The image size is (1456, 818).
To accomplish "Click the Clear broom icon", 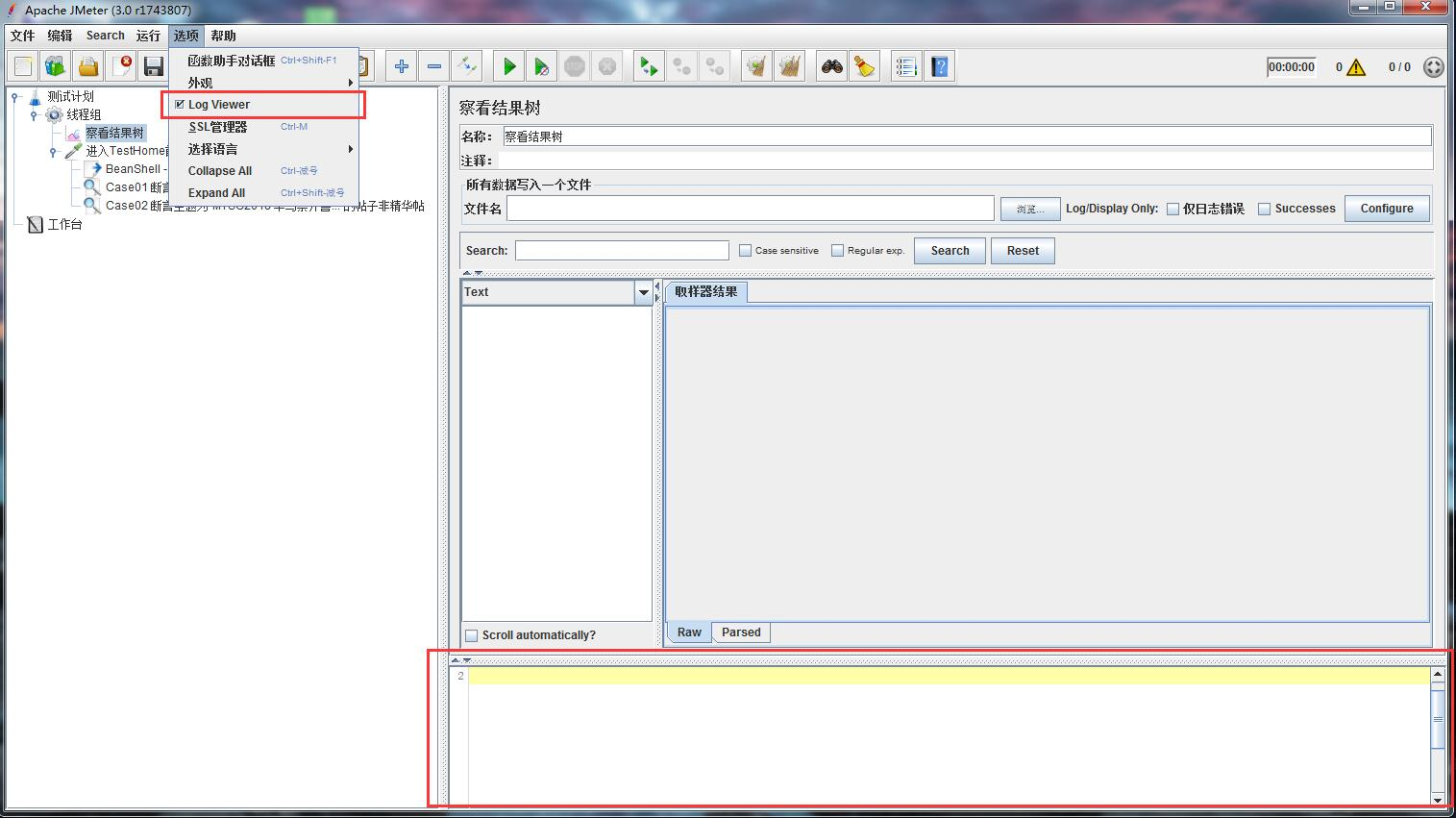I will (x=757, y=66).
